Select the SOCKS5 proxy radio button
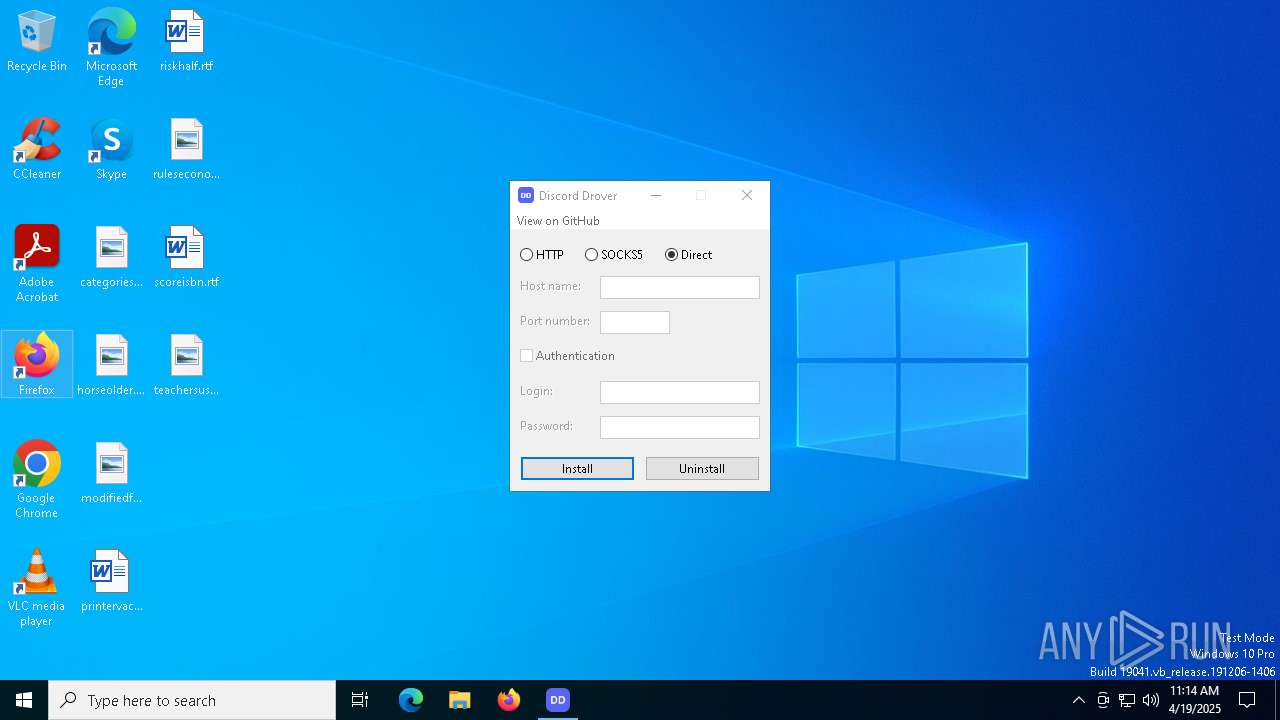The image size is (1280, 720). coord(614,255)
